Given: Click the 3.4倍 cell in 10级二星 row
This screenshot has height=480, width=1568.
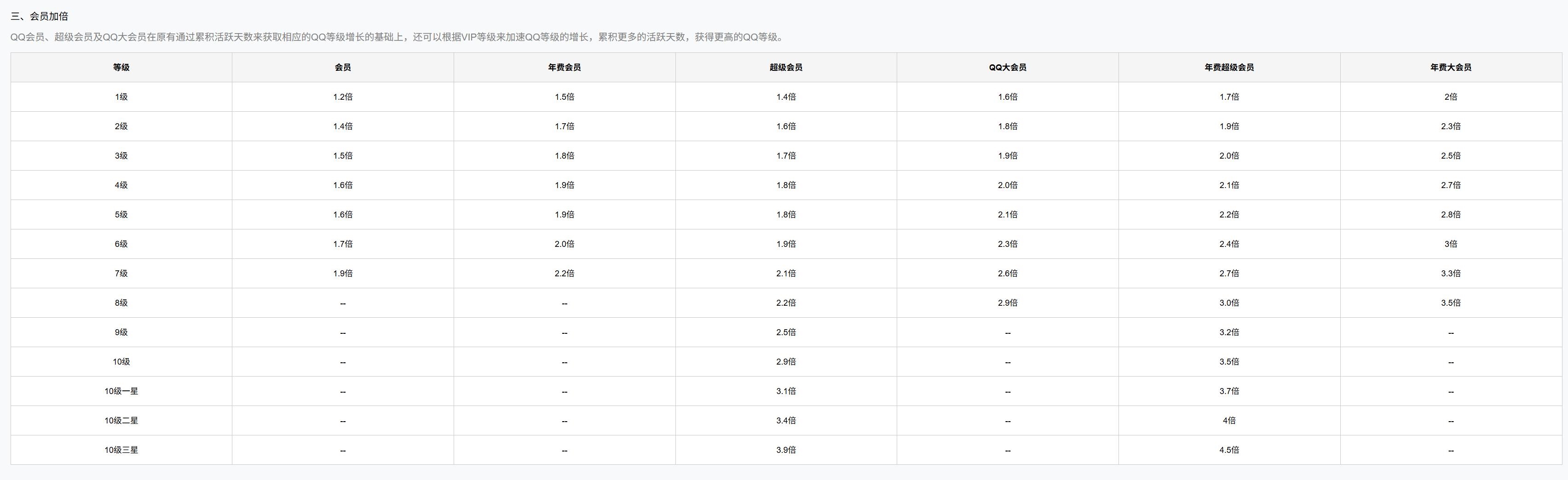Looking at the screenshot, I should [786, 421].
